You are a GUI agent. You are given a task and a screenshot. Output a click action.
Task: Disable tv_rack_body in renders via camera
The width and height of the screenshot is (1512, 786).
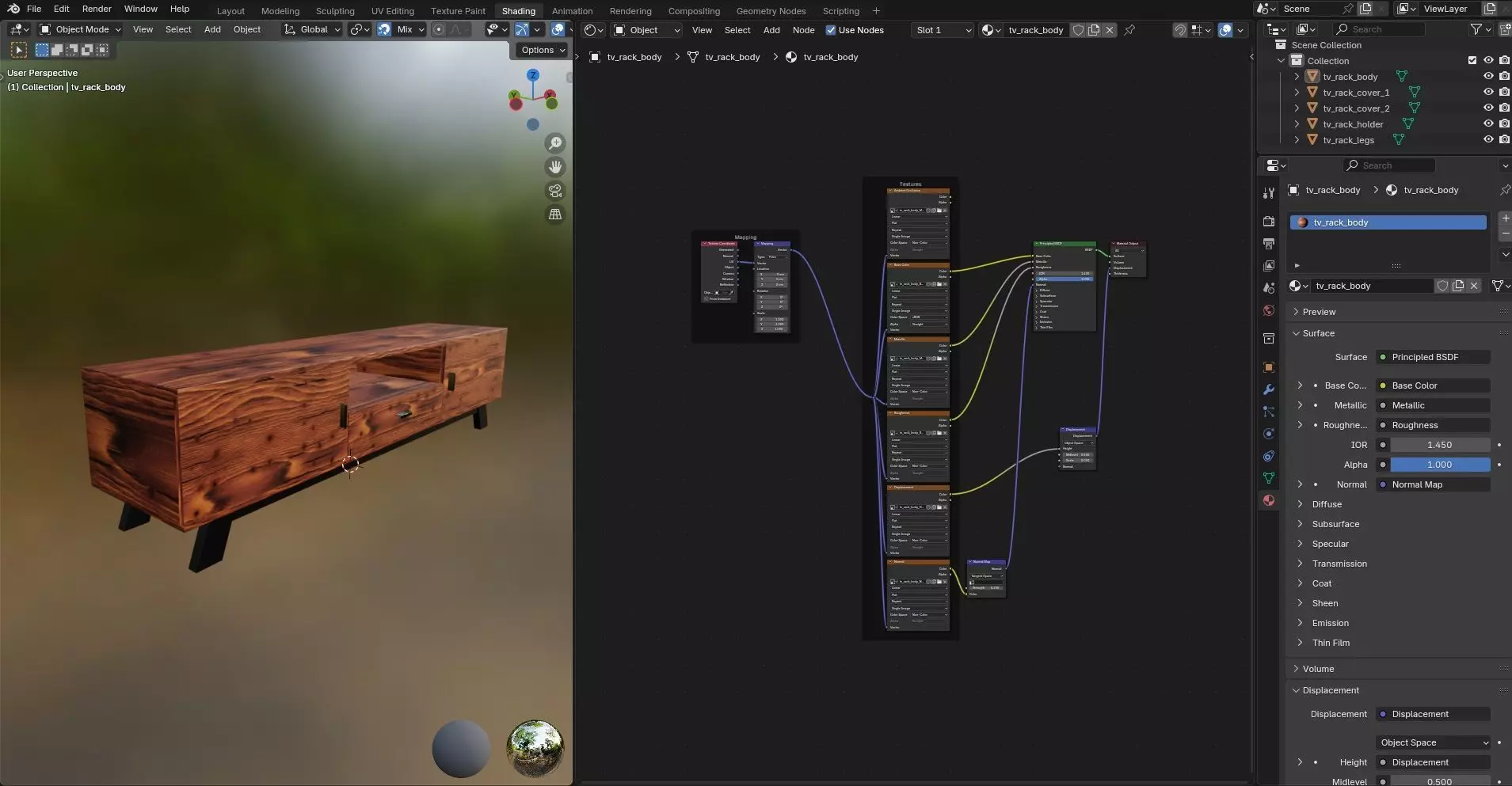1504,77
